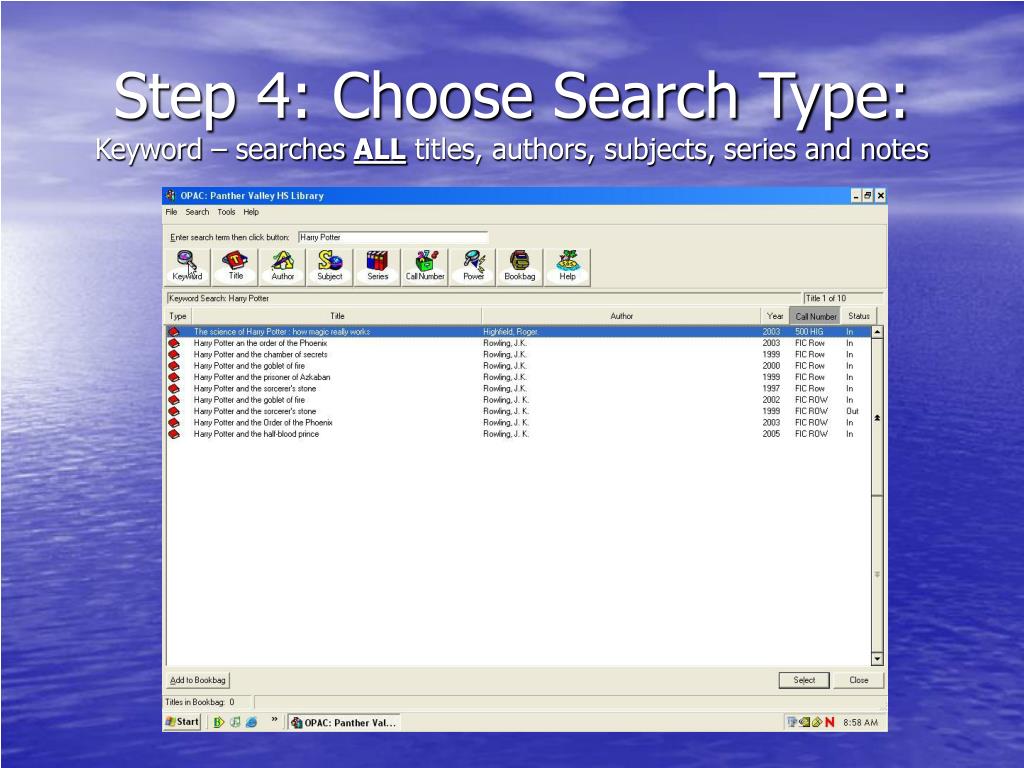Viewport: 1024px width, 768px height.
Task: Select 'Harry Potter and the chamber of secrets'
Action: click(x=260, y=355)
